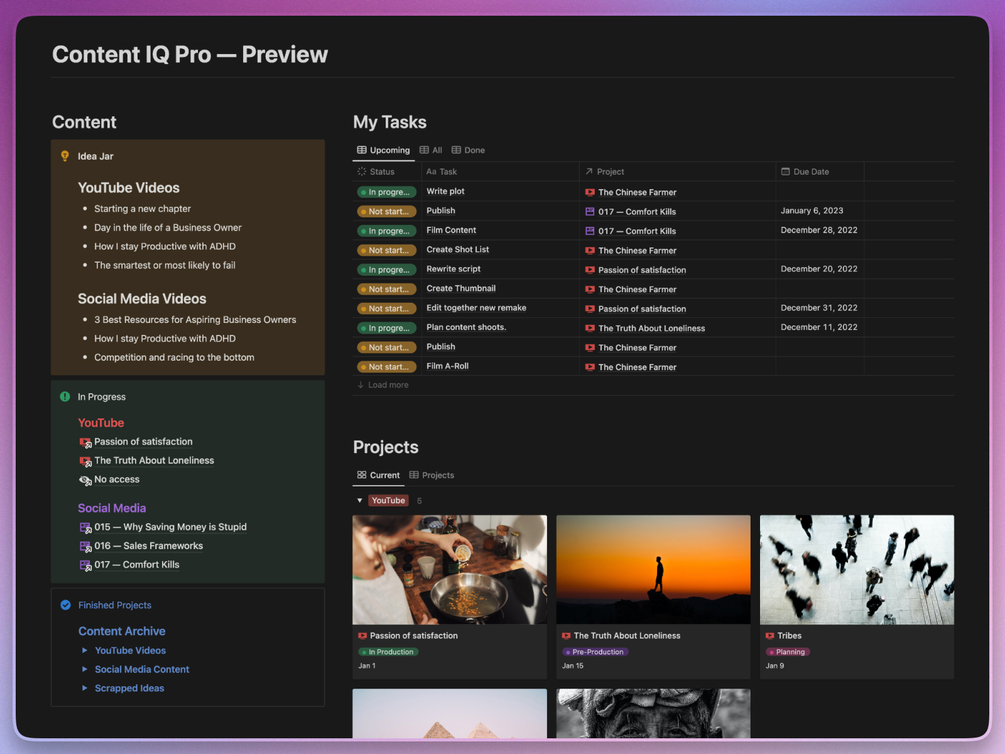Click the Planning tag on Tribes card
Screen dimensions: 1005x754
(788, 651)
